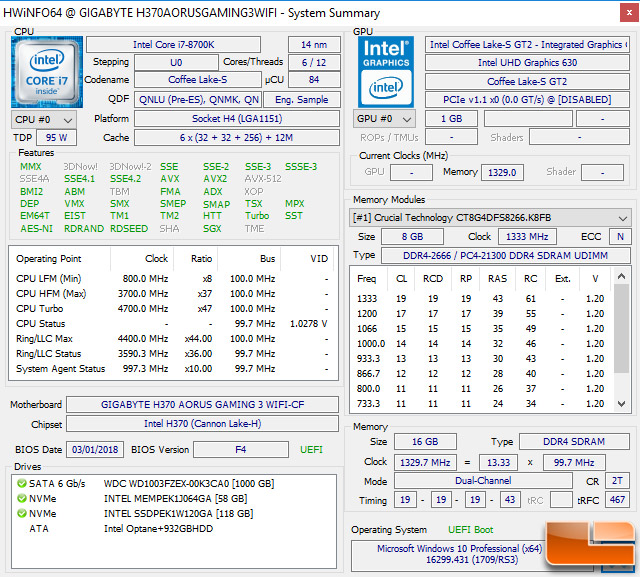Screen dimensions: 640x577
Task: Click the Stepping U0 field
Action: click(176, 62)
